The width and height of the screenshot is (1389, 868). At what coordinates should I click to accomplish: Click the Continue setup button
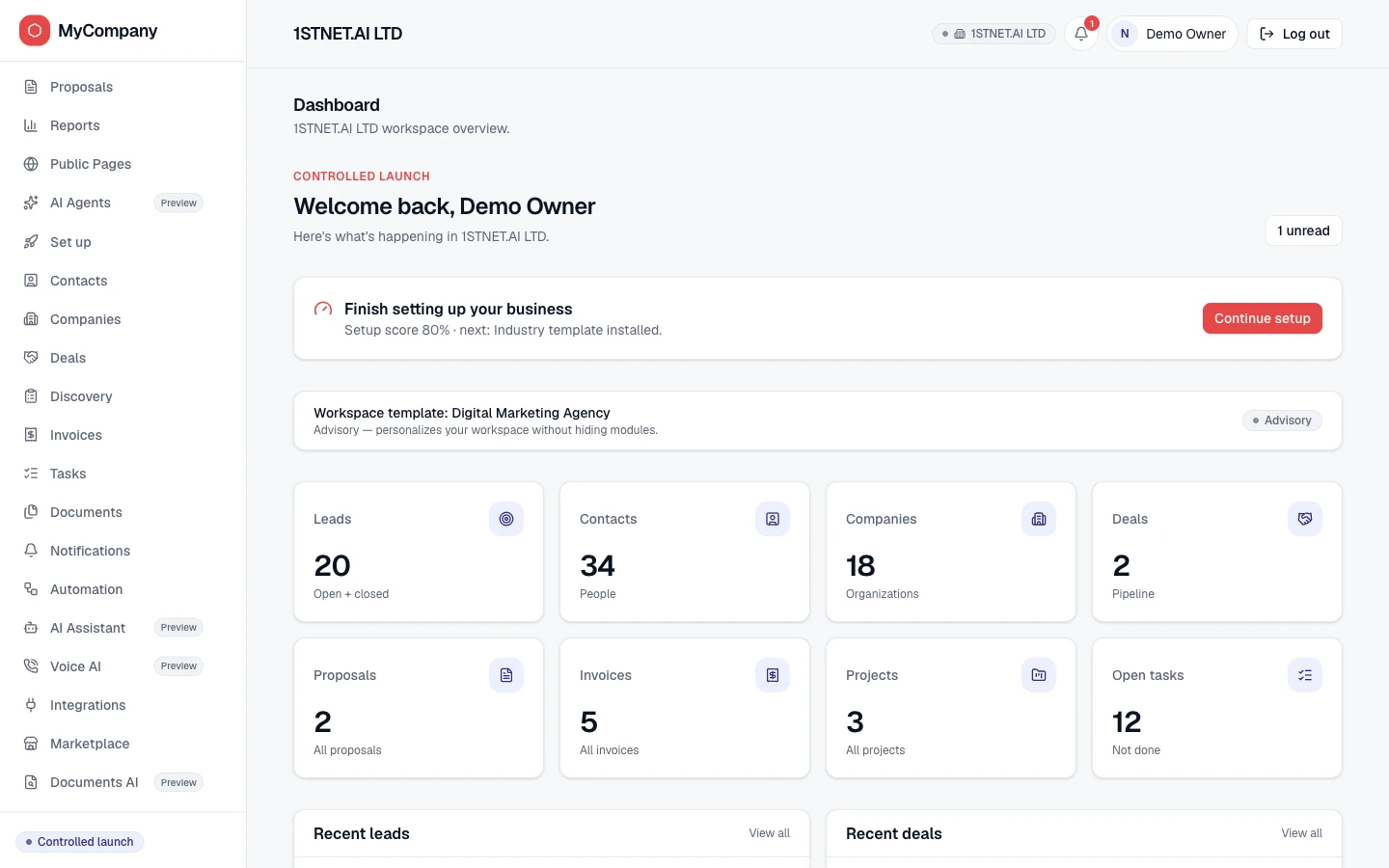point(1262,318)
